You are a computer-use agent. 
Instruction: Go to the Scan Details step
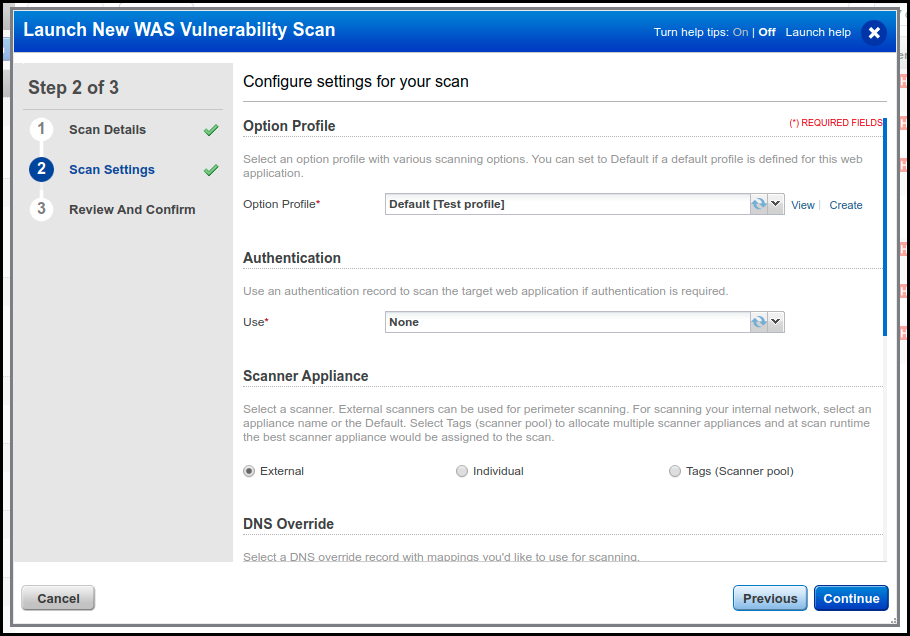point(106,129)
